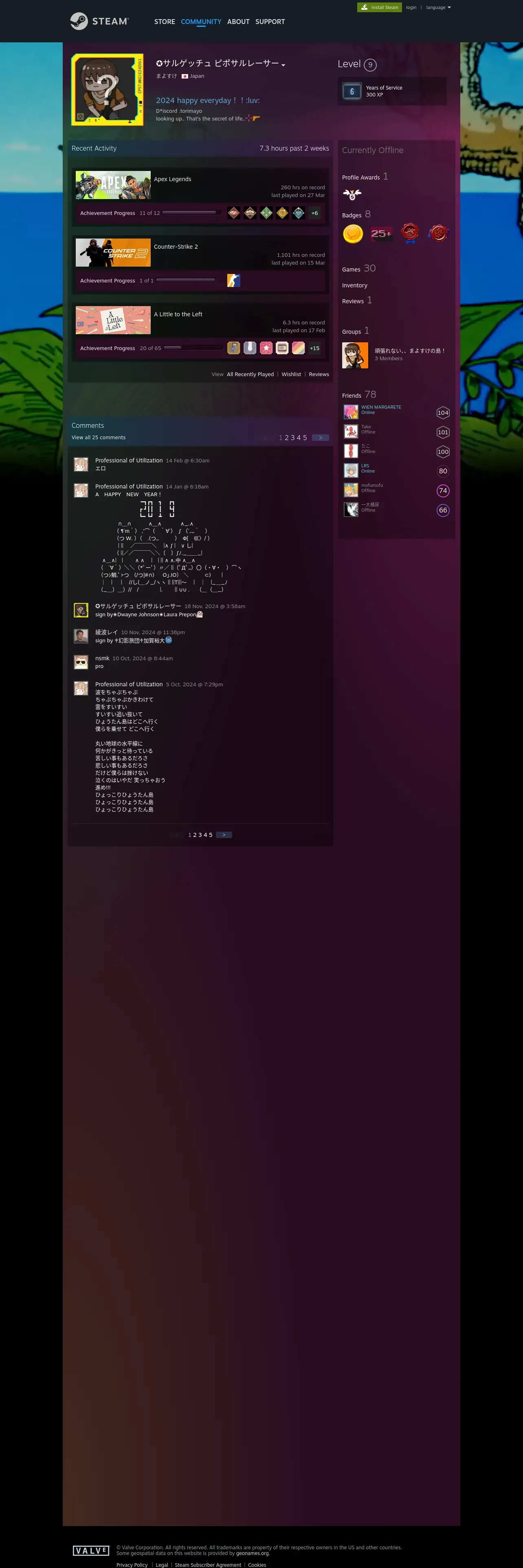This screenshot has width=523, height=1568.
Task: Click fifth Apex Legends achievement icon
Action: 298,213
